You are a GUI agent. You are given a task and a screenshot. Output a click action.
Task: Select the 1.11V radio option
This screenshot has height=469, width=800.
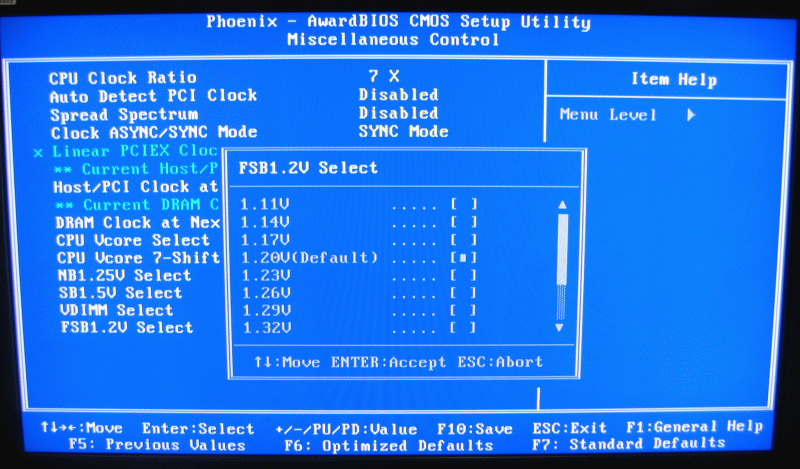(463, 204)
